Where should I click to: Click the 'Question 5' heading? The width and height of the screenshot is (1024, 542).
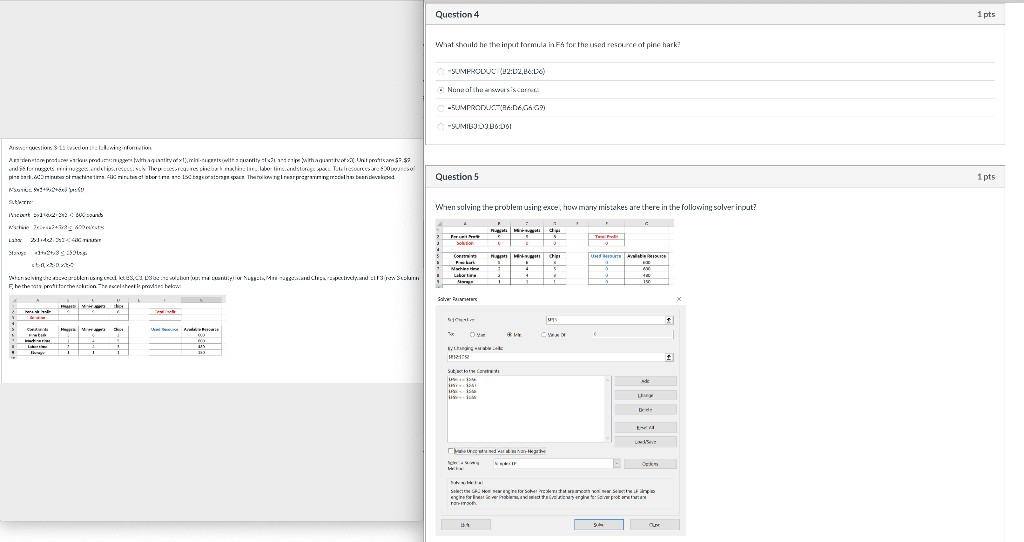pos(457,176)
